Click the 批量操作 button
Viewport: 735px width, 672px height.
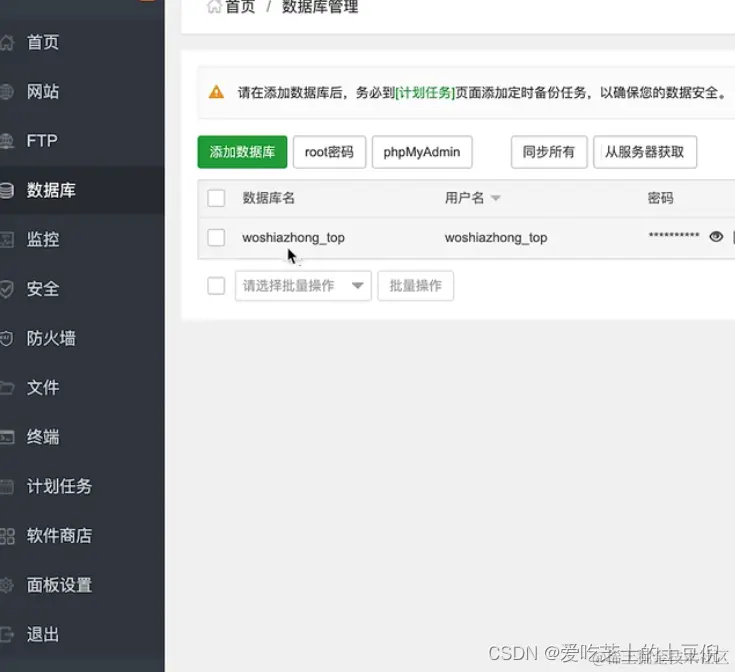(416, 286)
